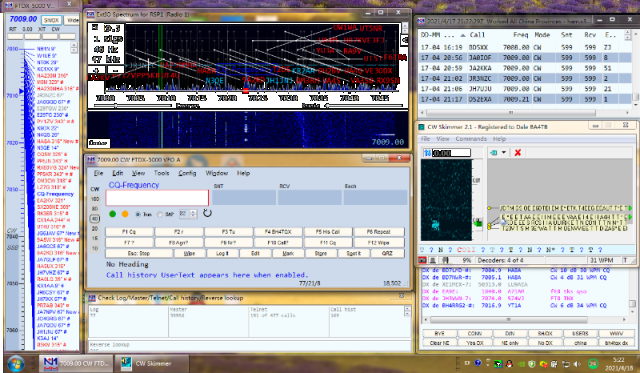Click the CW speed spinner arrows

click(x=193, y=213)
